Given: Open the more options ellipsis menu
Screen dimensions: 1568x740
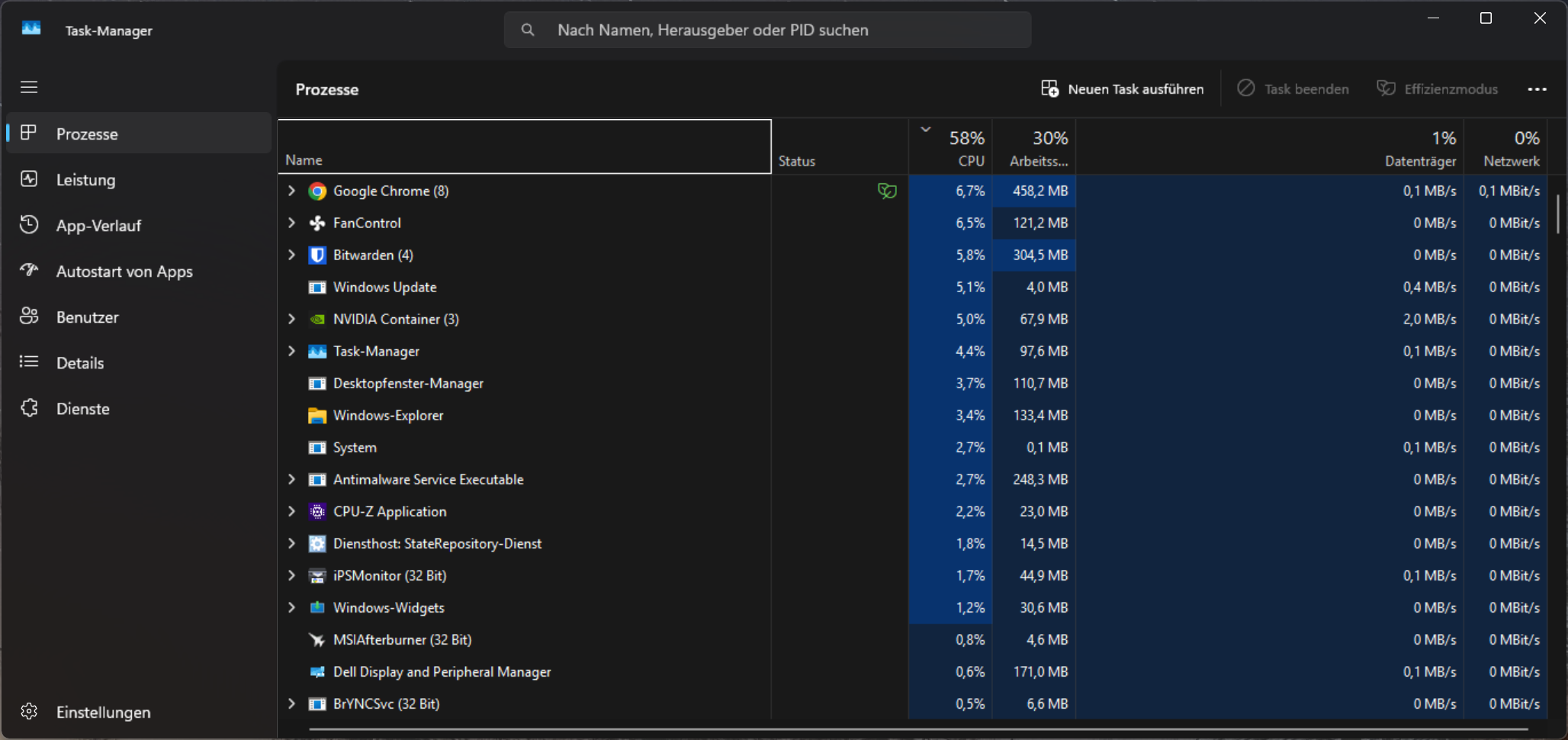Looking at the screenshot, I should click(1537, 89).
